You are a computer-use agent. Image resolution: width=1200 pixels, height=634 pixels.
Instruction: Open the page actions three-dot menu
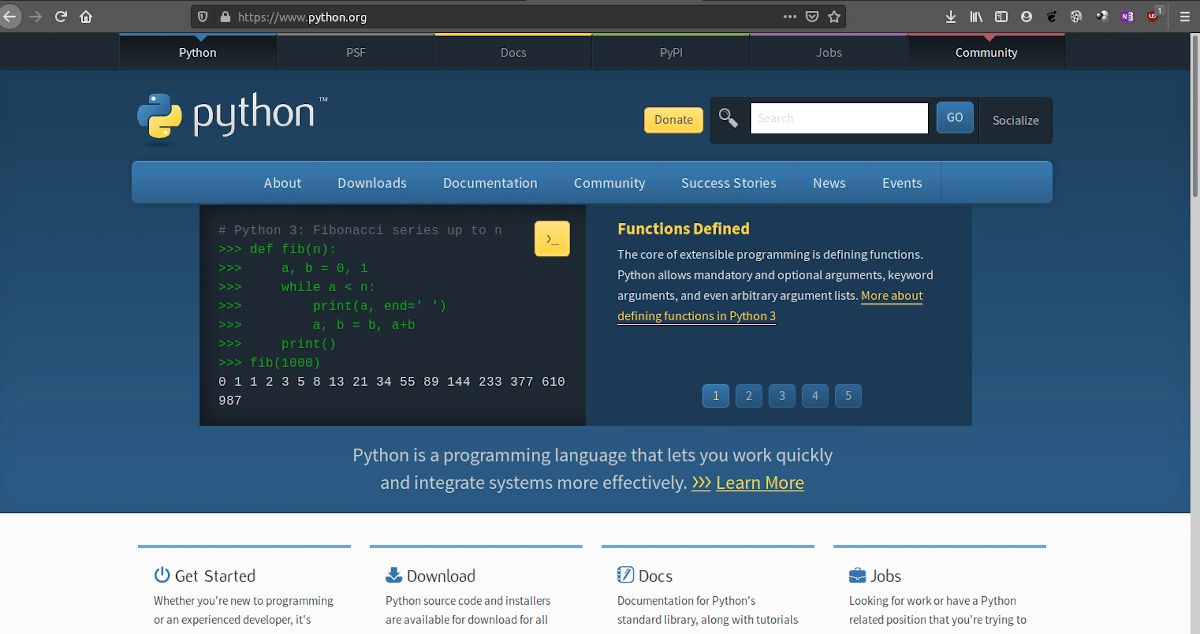pos(790,16)
